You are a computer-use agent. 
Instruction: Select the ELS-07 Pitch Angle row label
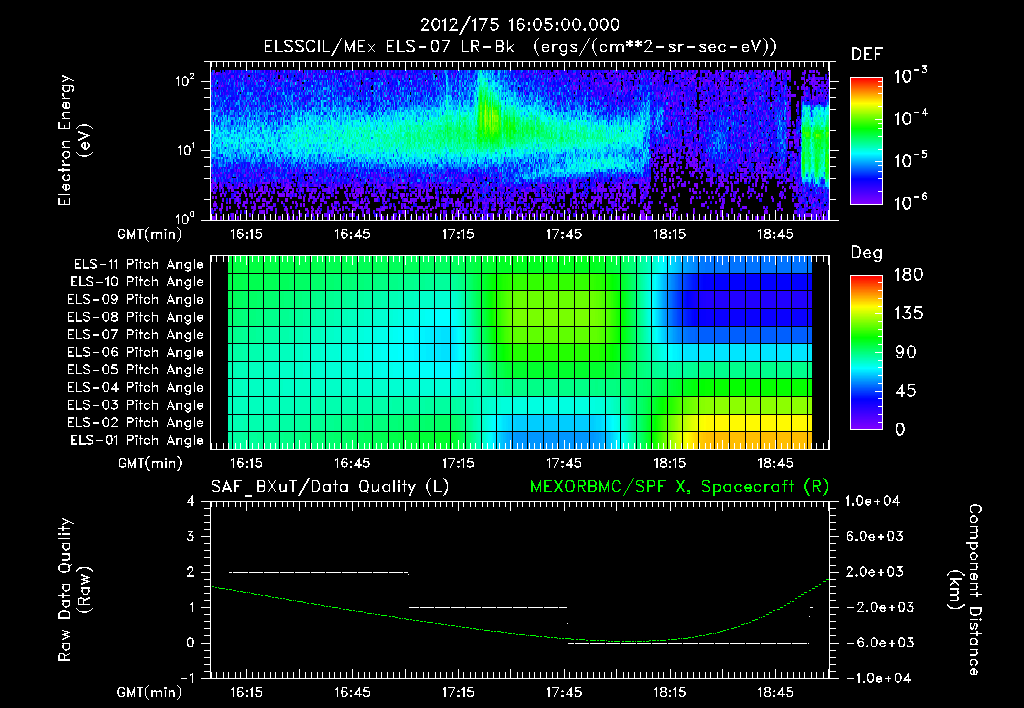click(x=136, y=334)
